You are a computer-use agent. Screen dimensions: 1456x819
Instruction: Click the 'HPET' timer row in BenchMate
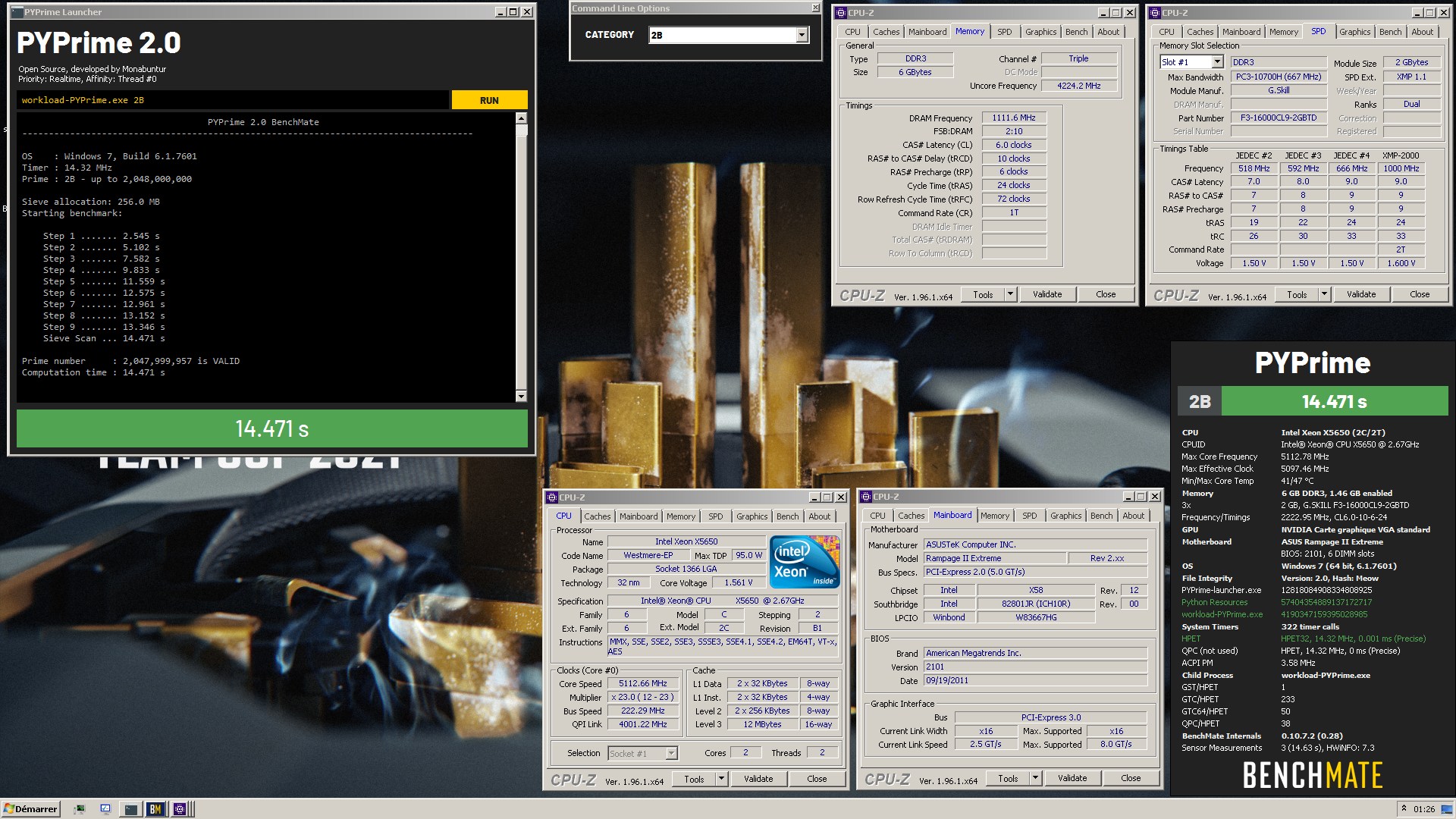(1191, 639)
